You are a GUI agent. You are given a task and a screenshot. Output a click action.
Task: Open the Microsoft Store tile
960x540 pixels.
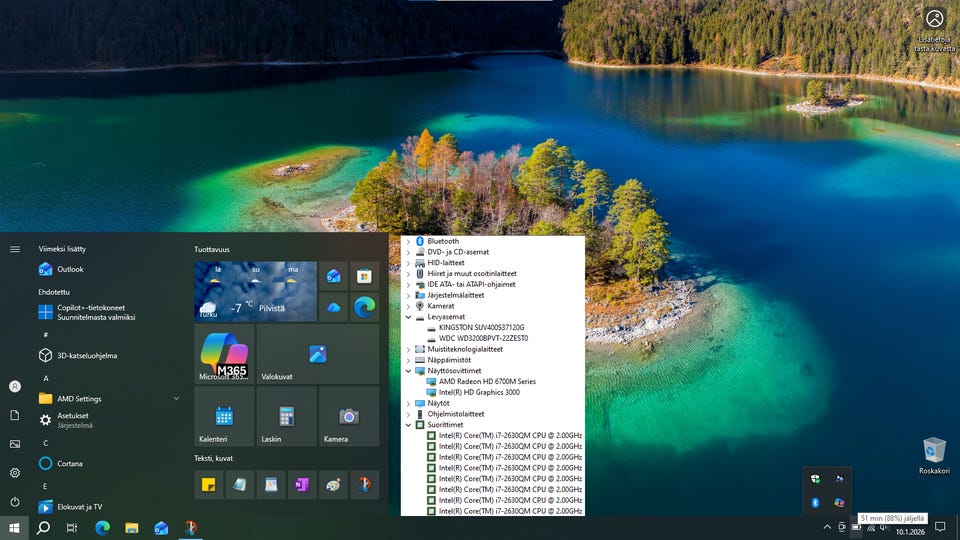click(x=364, y=276)
